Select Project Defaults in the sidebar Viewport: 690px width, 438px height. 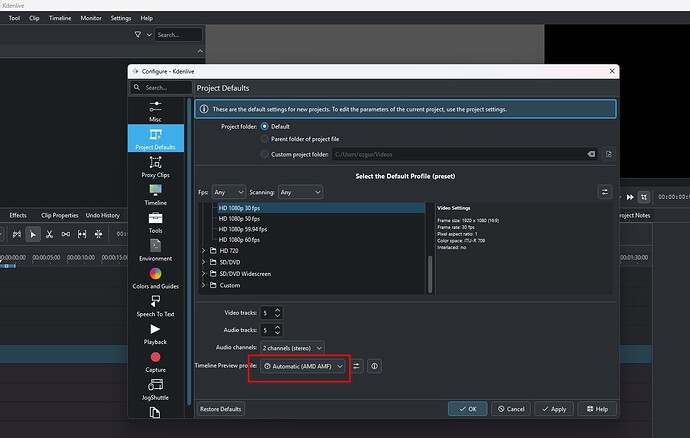155,138
